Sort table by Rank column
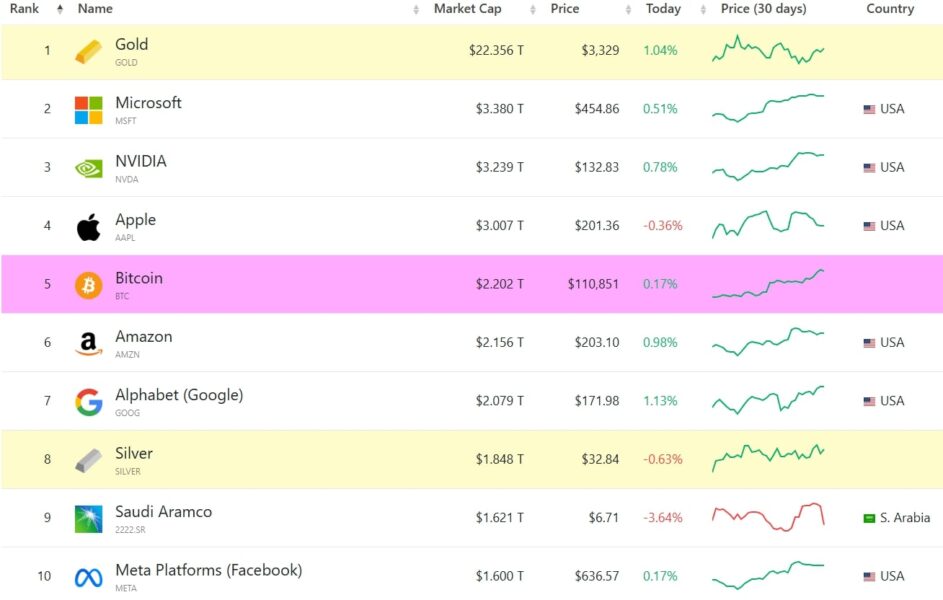Image resolution: width=943 pixels, height=600 pixels. 25,9
